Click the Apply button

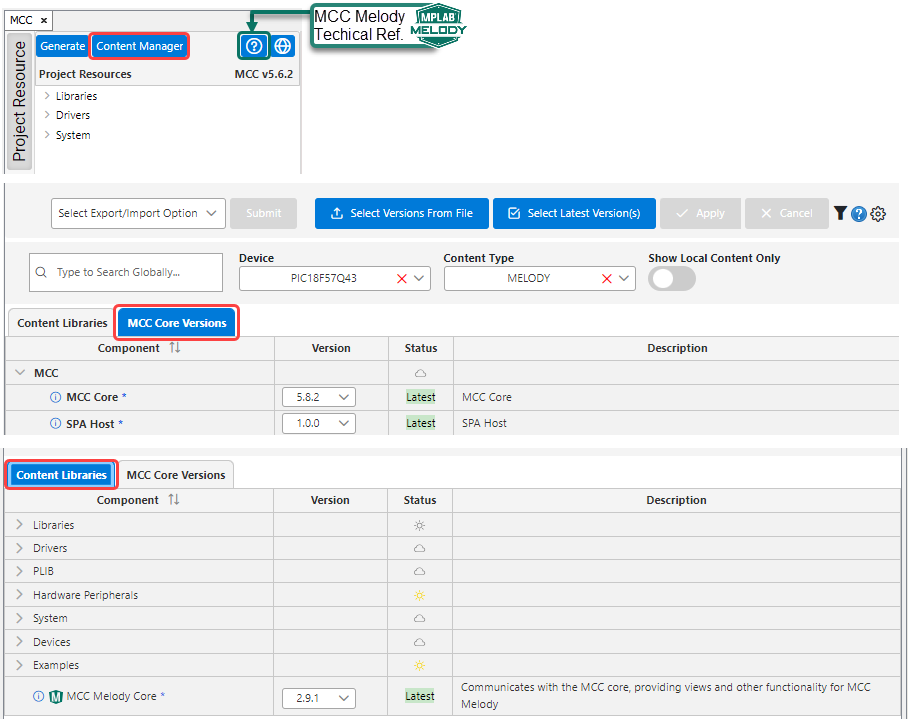click(701, 213)
